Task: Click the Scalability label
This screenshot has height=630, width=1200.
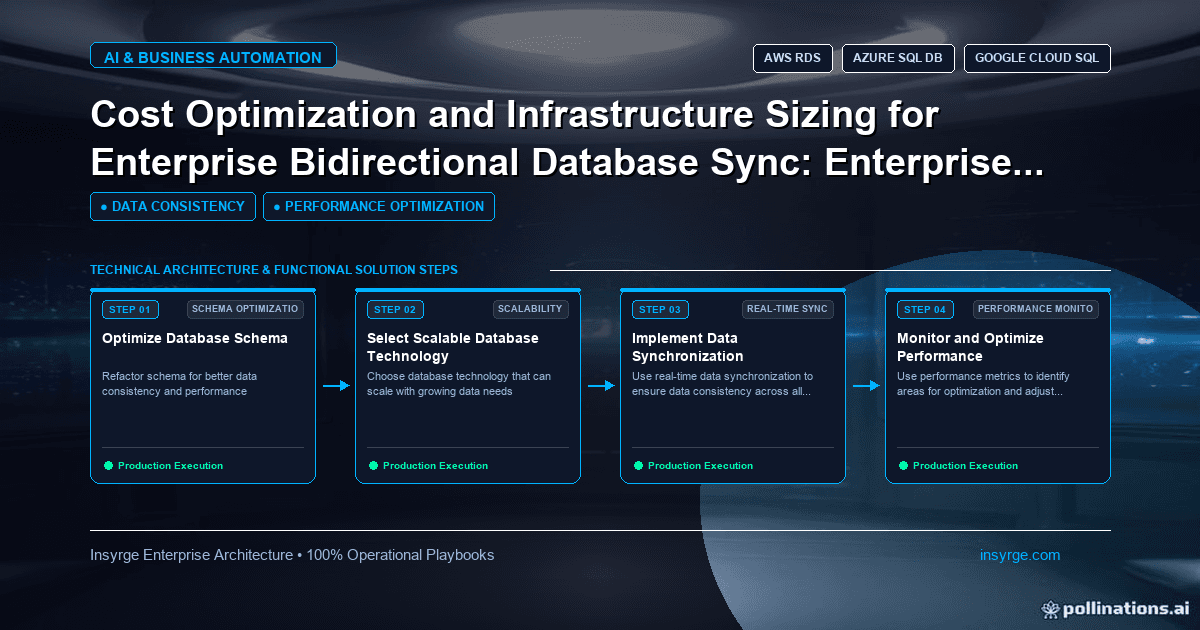Action: [x=531, y=309]
